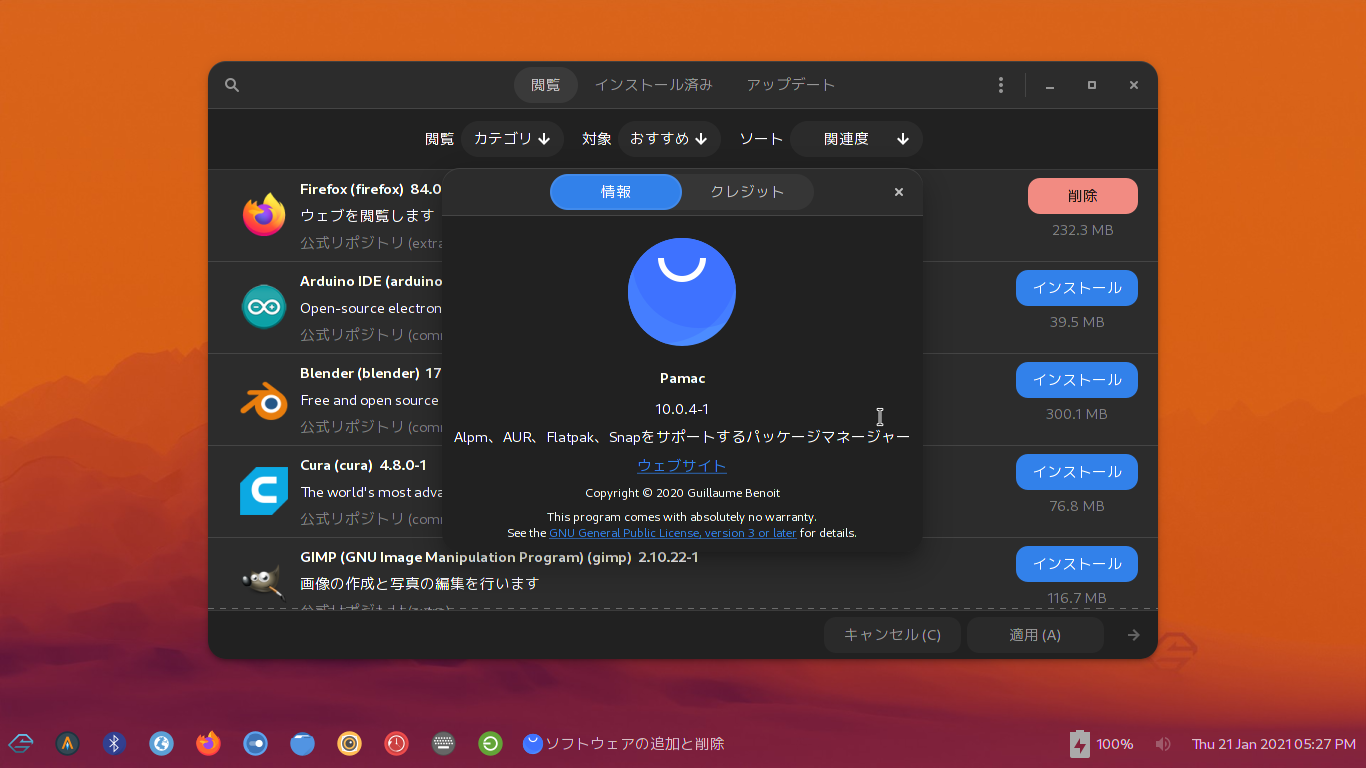Install GIMP with its インストール button
The image size is (1366, 768).
[x=1077, y=564]
